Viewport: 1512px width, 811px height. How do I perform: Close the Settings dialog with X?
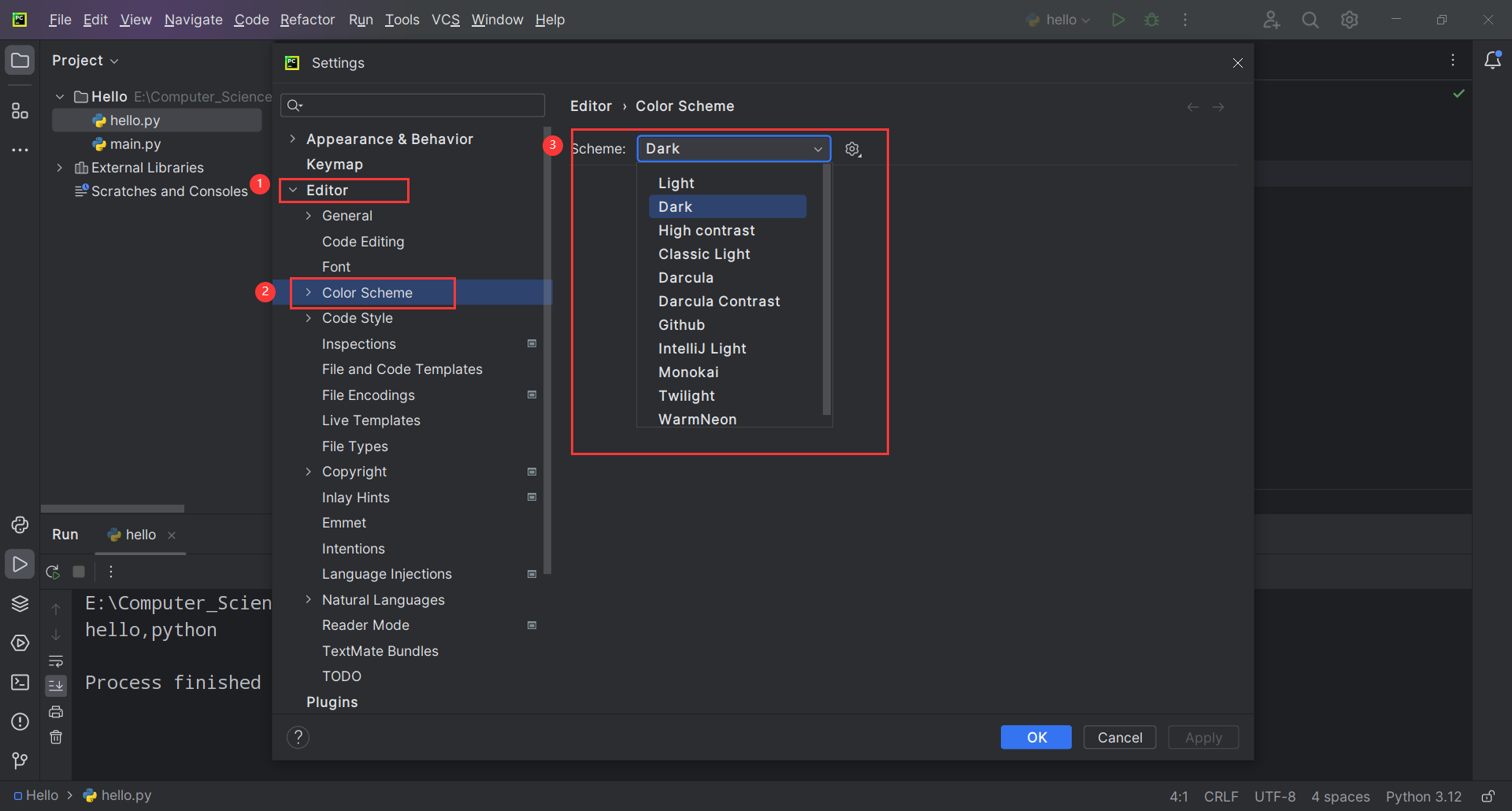(x=1238, y=63)
